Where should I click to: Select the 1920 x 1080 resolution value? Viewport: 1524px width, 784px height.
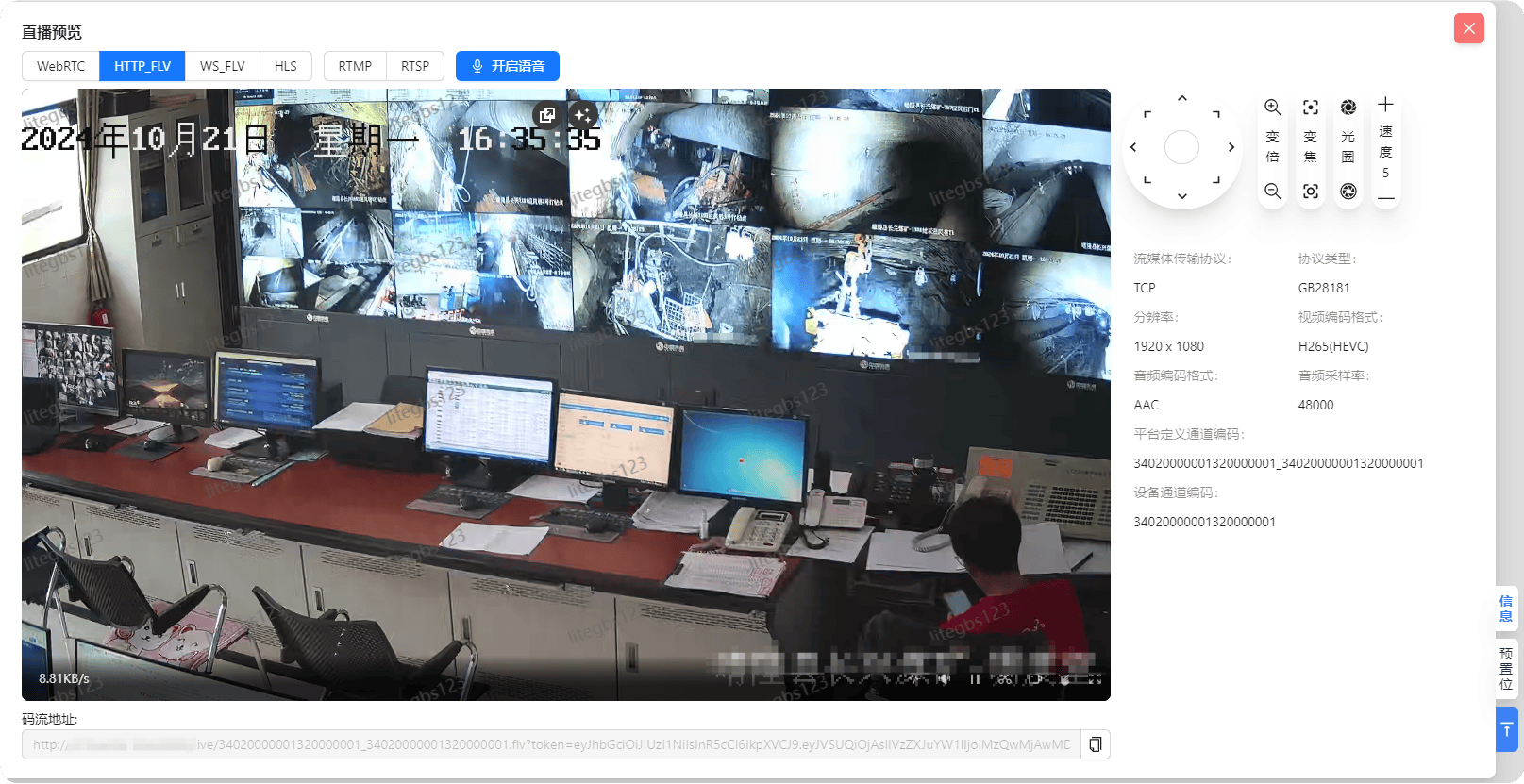[1169, 346]
